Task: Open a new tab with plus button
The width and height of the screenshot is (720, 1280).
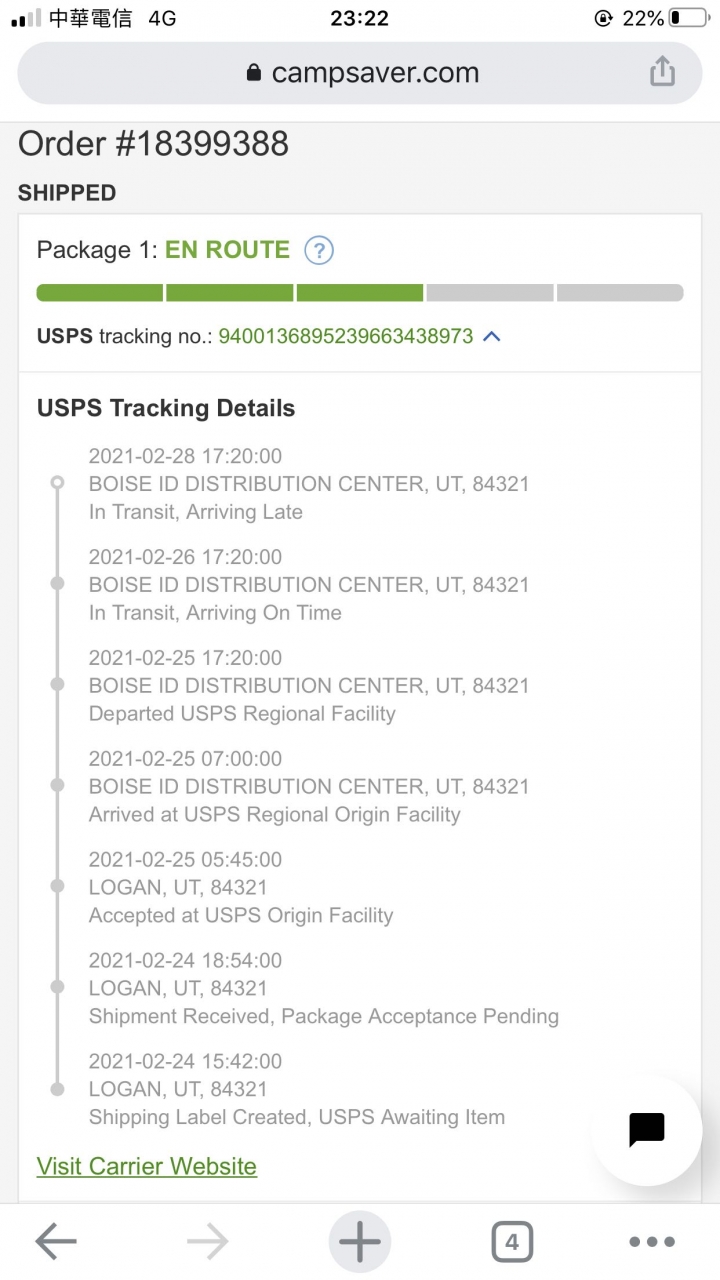Action: coord(360,1242)
